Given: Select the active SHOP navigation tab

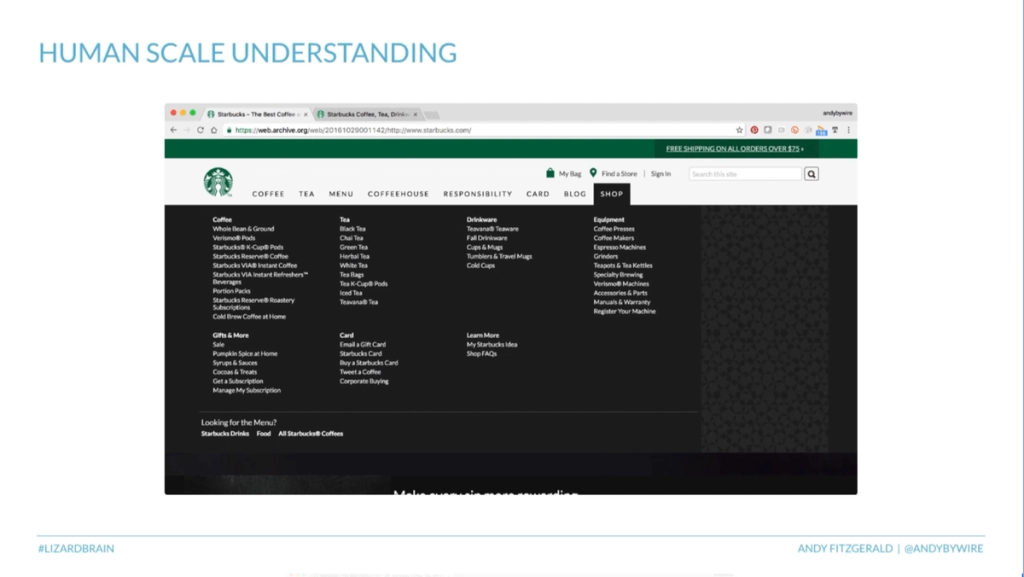Looking at the screenshot, I should [x=612, y=194].
